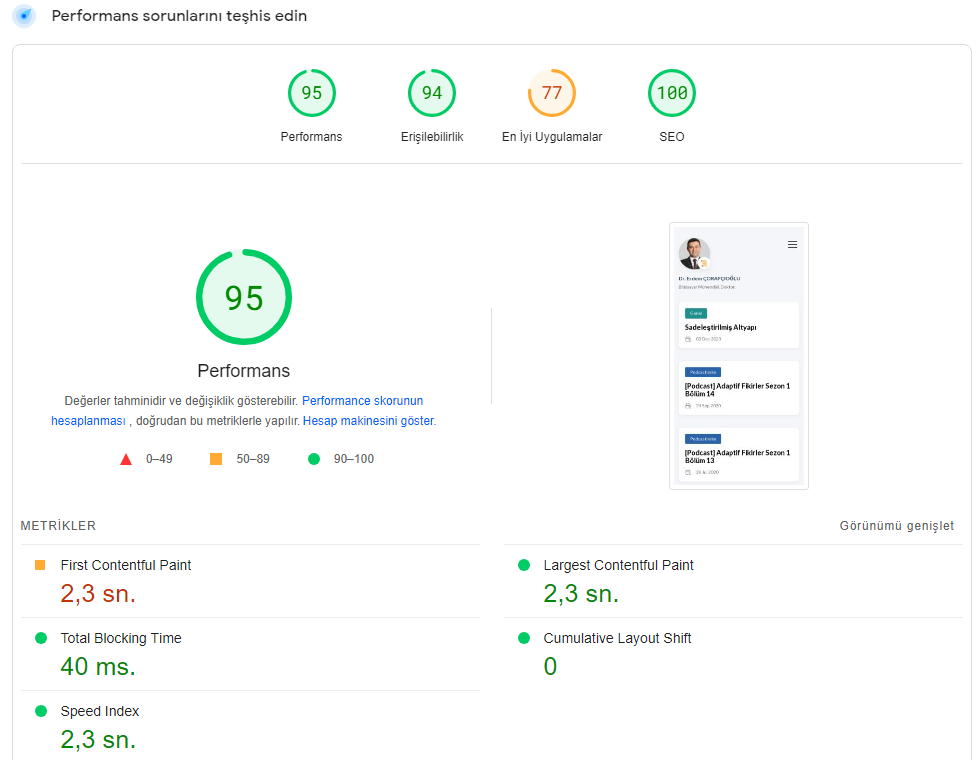This screenshot has height=760, width=979.
Task: Go to the SEO 100 score gauge
Action: tap(671, 93)
